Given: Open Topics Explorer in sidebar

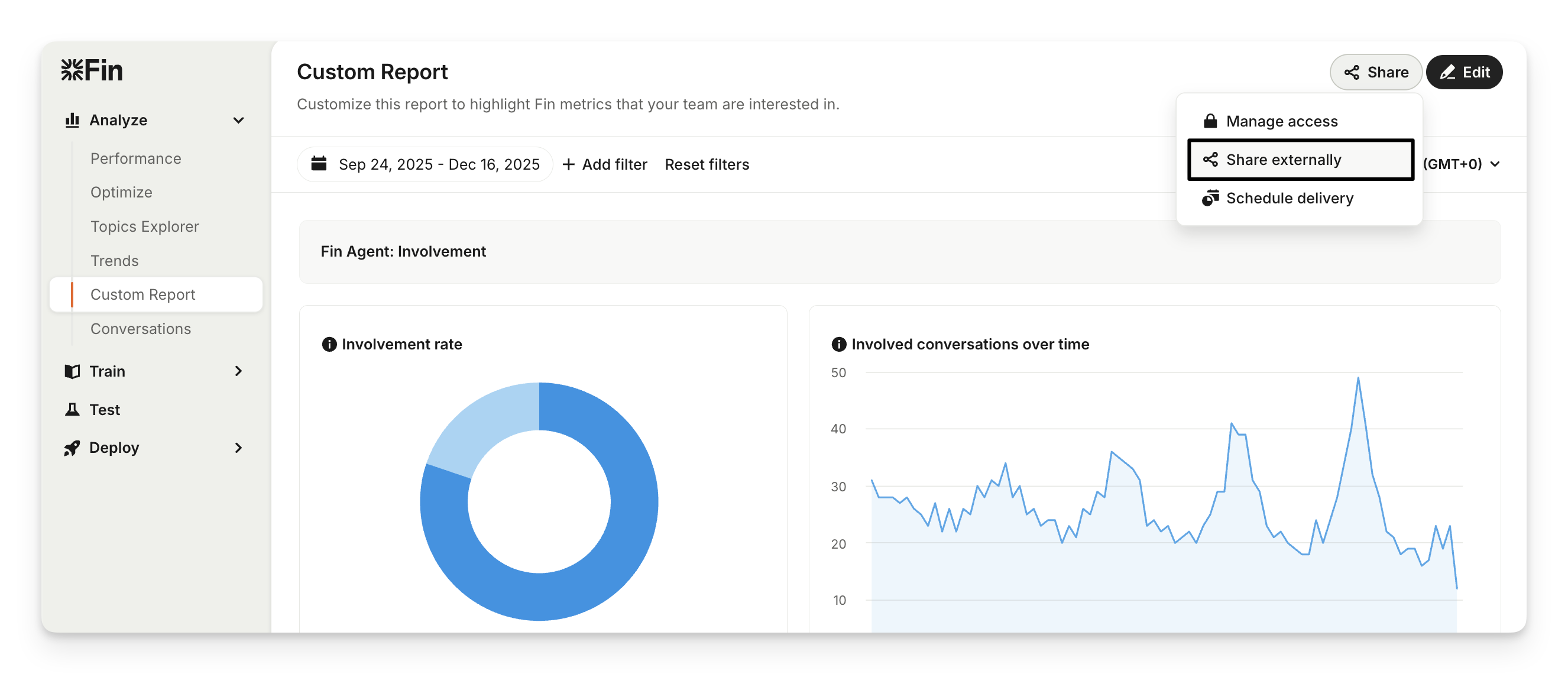Looking at the screenshot, I should (145, 226).
